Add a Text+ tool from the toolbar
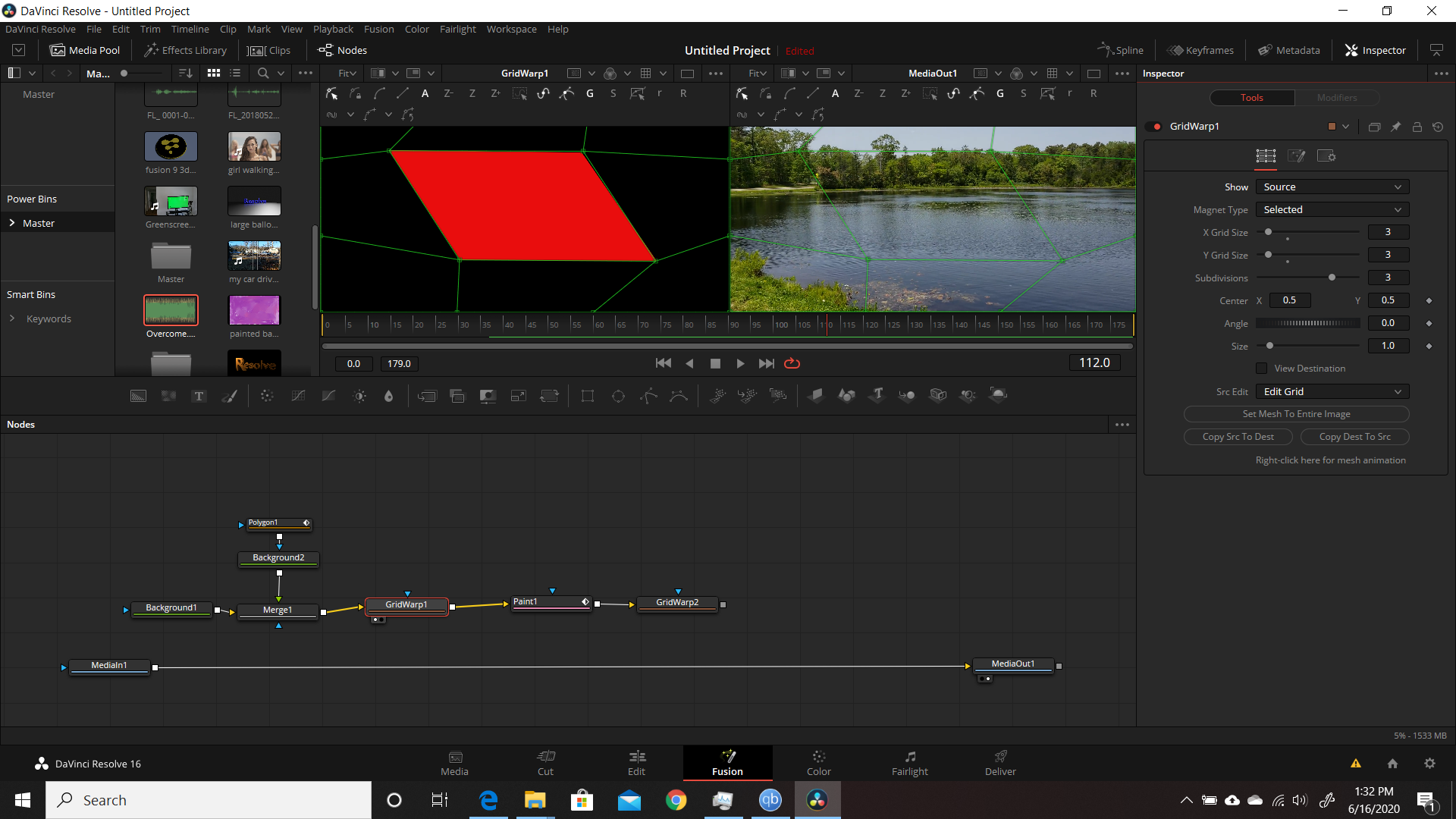The image size is (1456, 819). click(x=199, y=396)
